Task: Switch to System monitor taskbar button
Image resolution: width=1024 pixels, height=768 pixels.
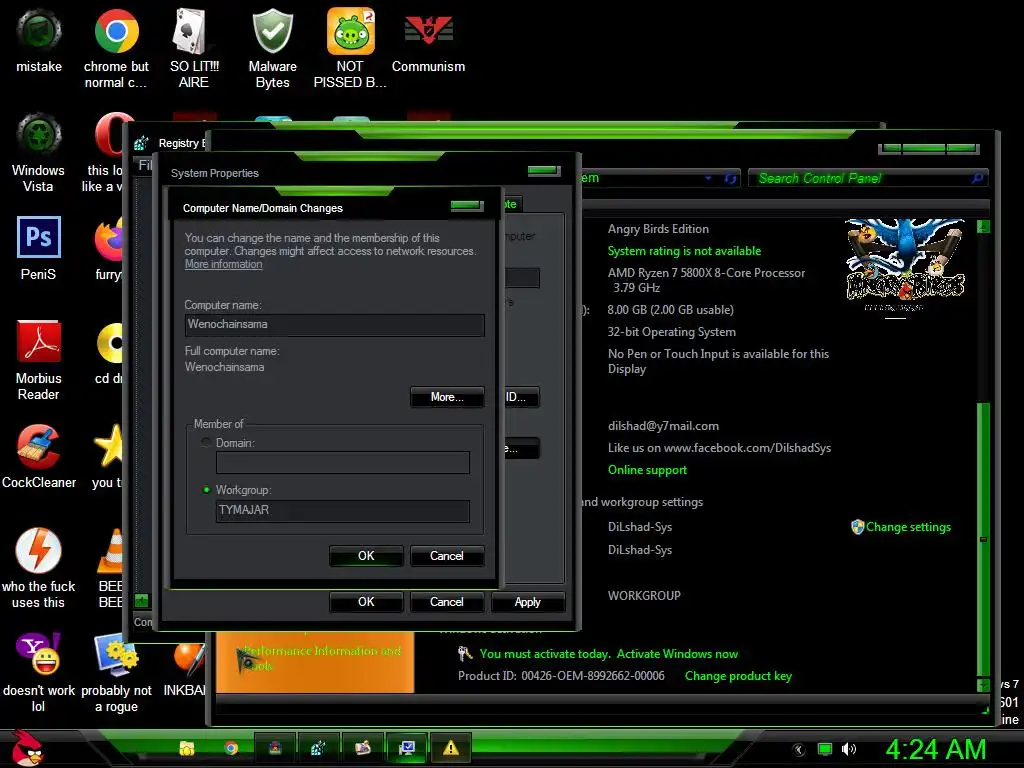Action: 407,748
